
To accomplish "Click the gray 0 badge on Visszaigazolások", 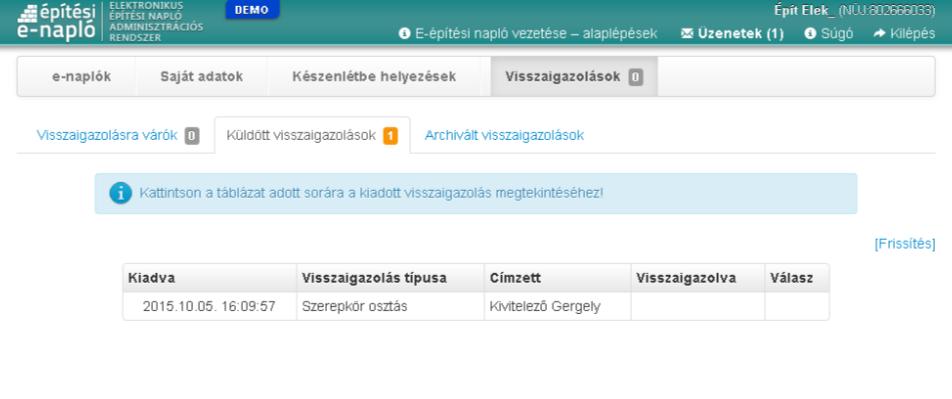I will 635,77.
